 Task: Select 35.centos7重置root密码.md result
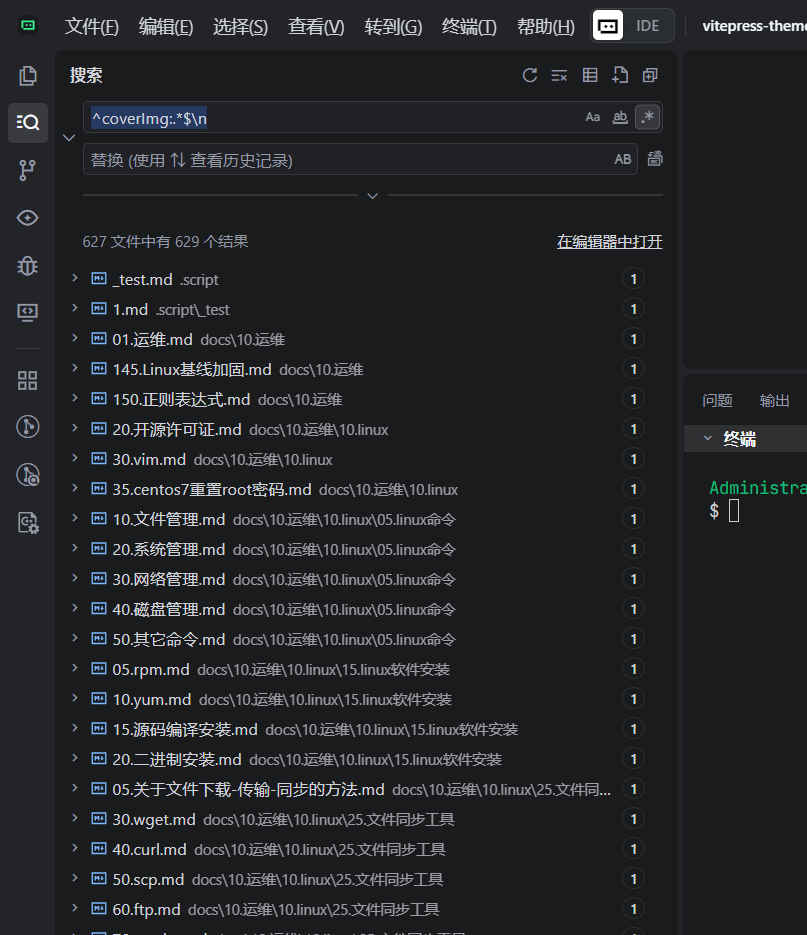358,489
